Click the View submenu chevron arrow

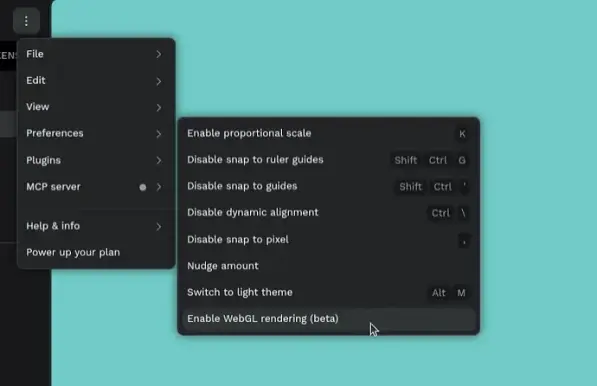[159, 108]
